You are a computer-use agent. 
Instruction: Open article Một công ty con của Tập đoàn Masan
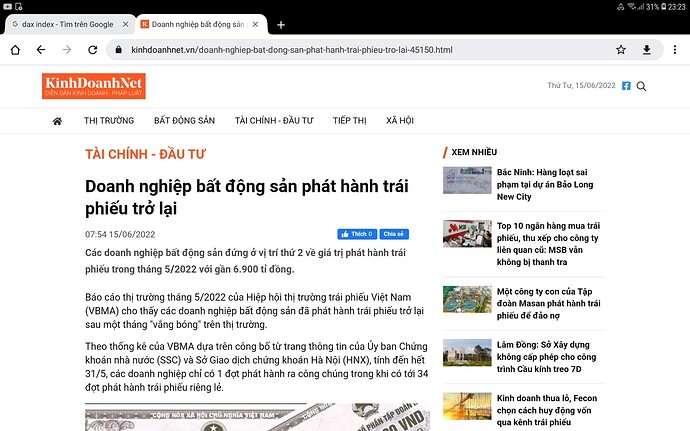click(548, 303)
